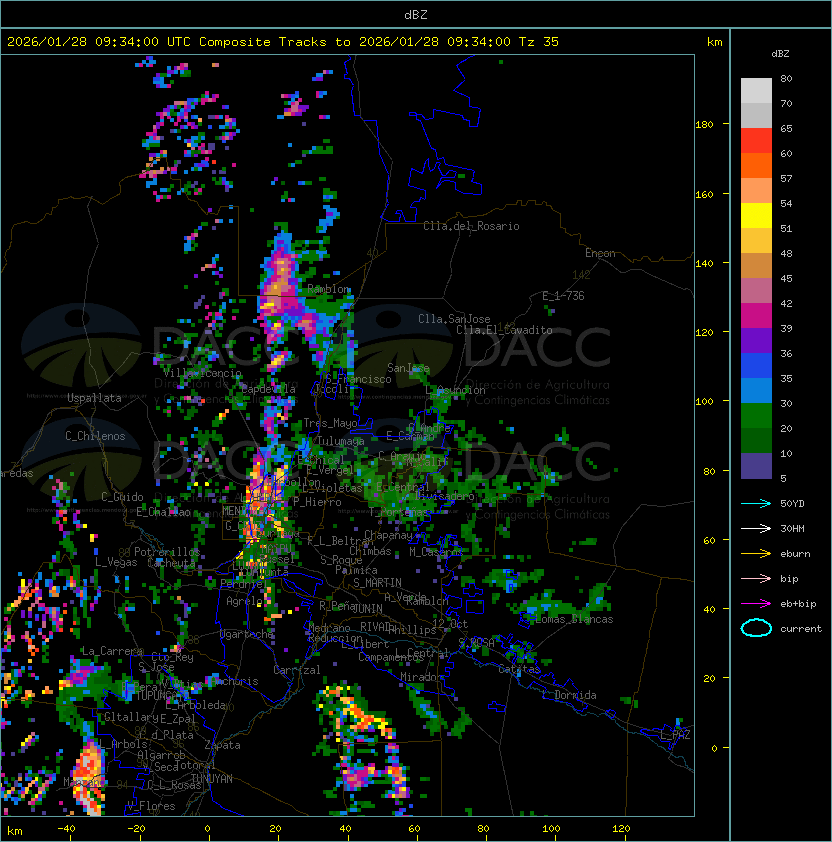Click the C_Guido map label

[x=122, y=497]
